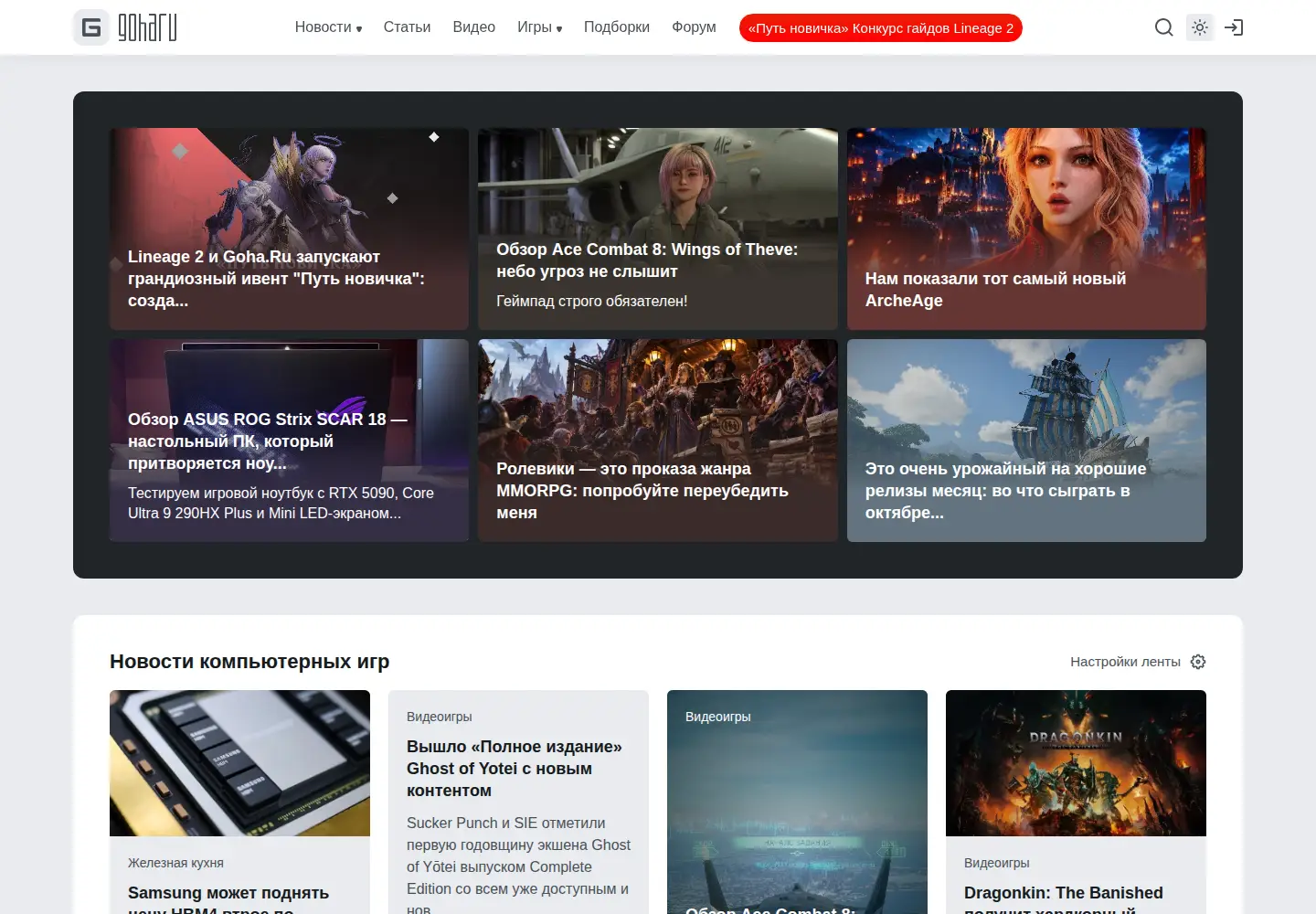Click subtitle "Геймпад строго обязателен!"
This screenshot has height=914, width=1316.
tap(592, 301)
